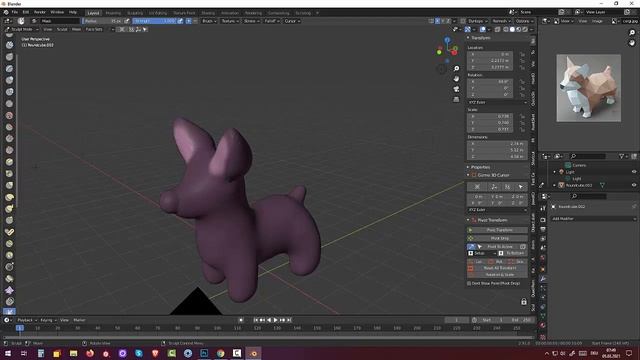Open the World properties tab
Image resolution: width=640 pixels, height=360 pixels.
tap(543, 258)
